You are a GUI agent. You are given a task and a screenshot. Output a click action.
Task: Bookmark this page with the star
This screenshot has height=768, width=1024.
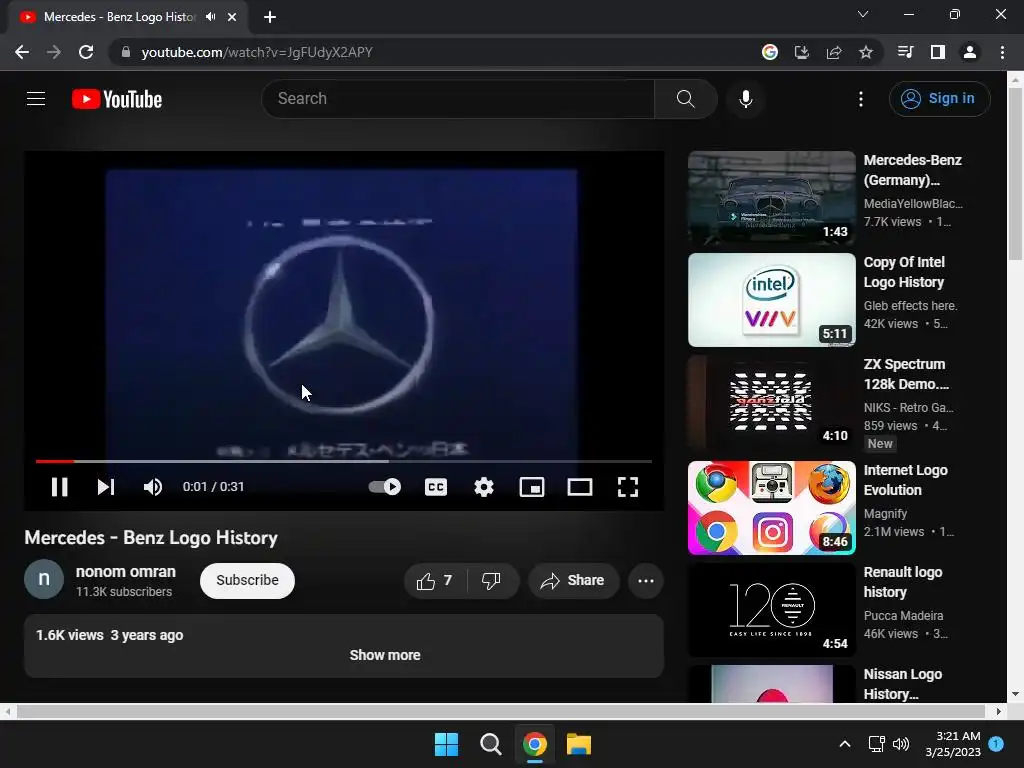[x=865, y=52]
